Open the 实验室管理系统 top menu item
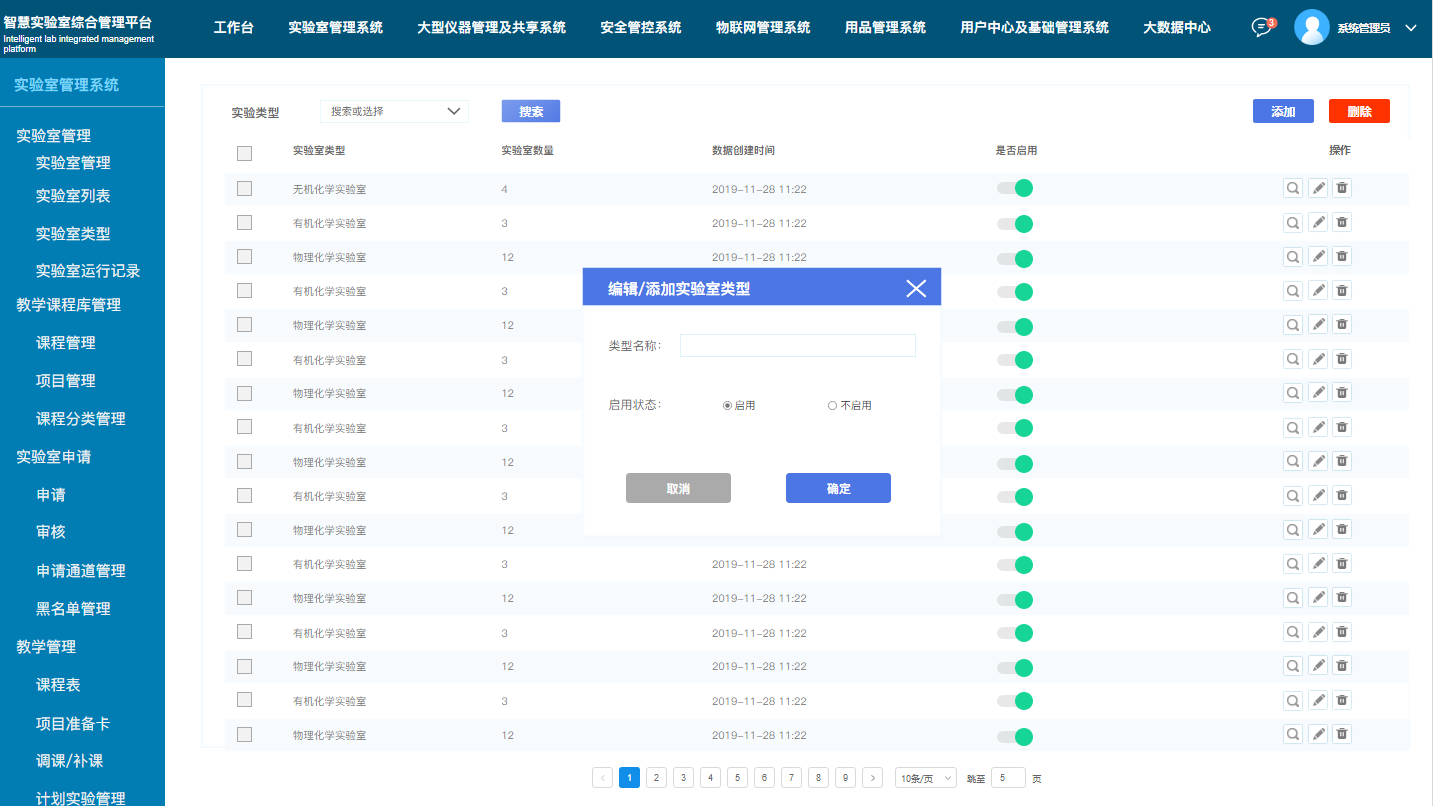 (335, 28)
